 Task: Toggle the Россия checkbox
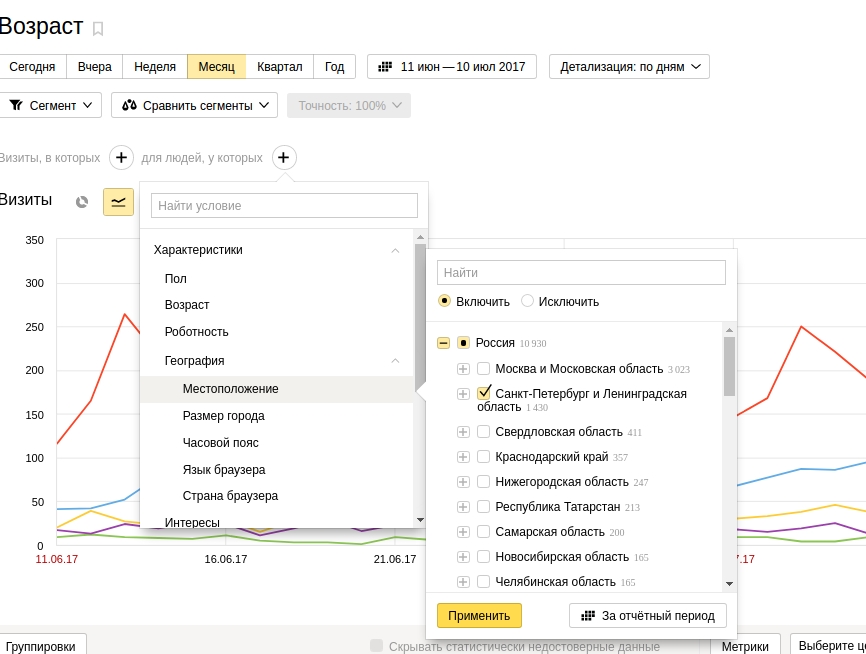464,343
